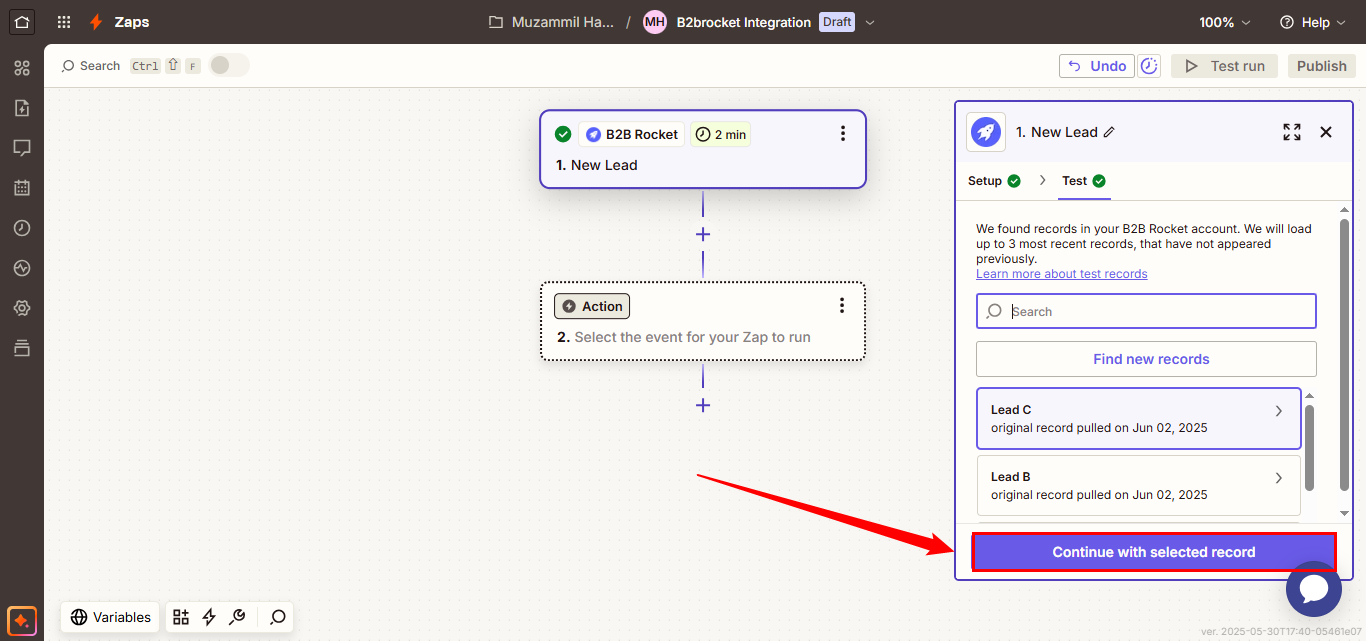Open the Draft status dropdown chevron
Image resolution: width=1366 pixels, height=641 pixels.
click(870, 22)
